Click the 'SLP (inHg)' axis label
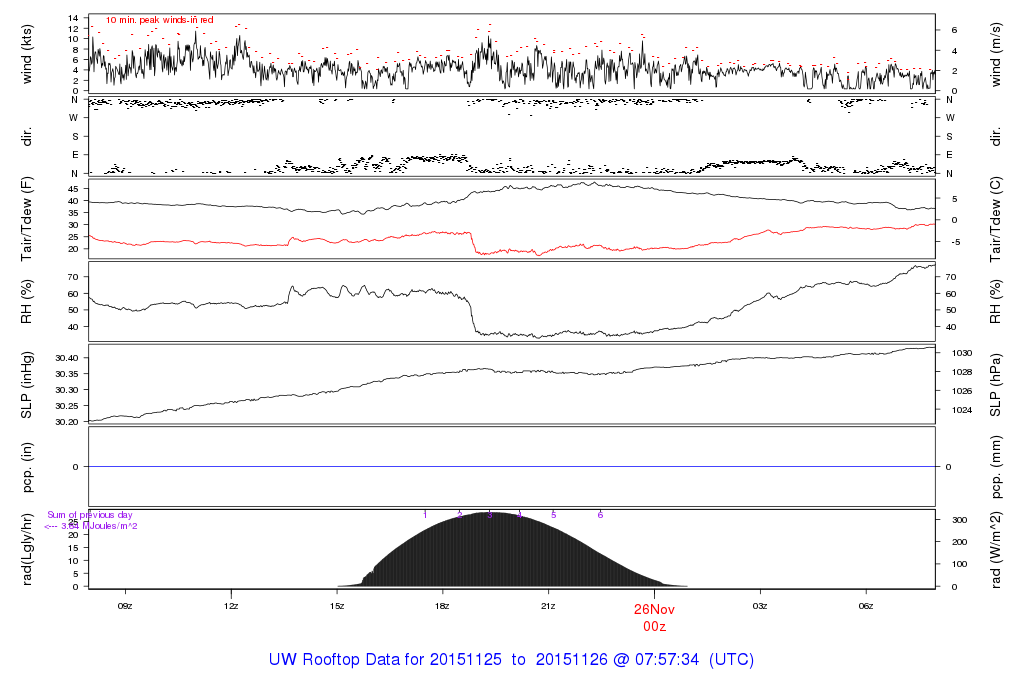Viewport: 1024px width, 700px height. [x=26, y=385]
